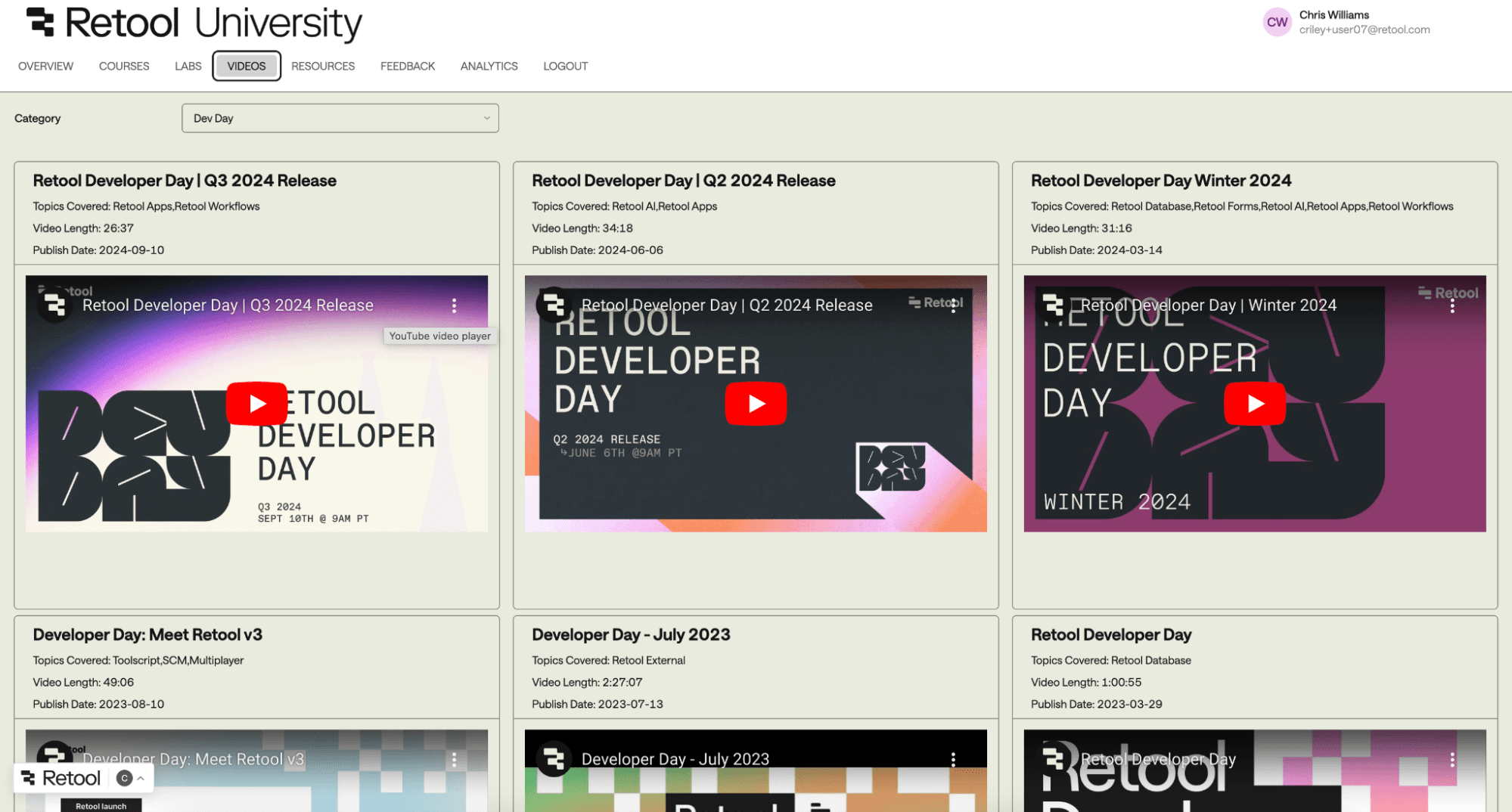Click LOGOUT in the navigation bar

point(564,66)
